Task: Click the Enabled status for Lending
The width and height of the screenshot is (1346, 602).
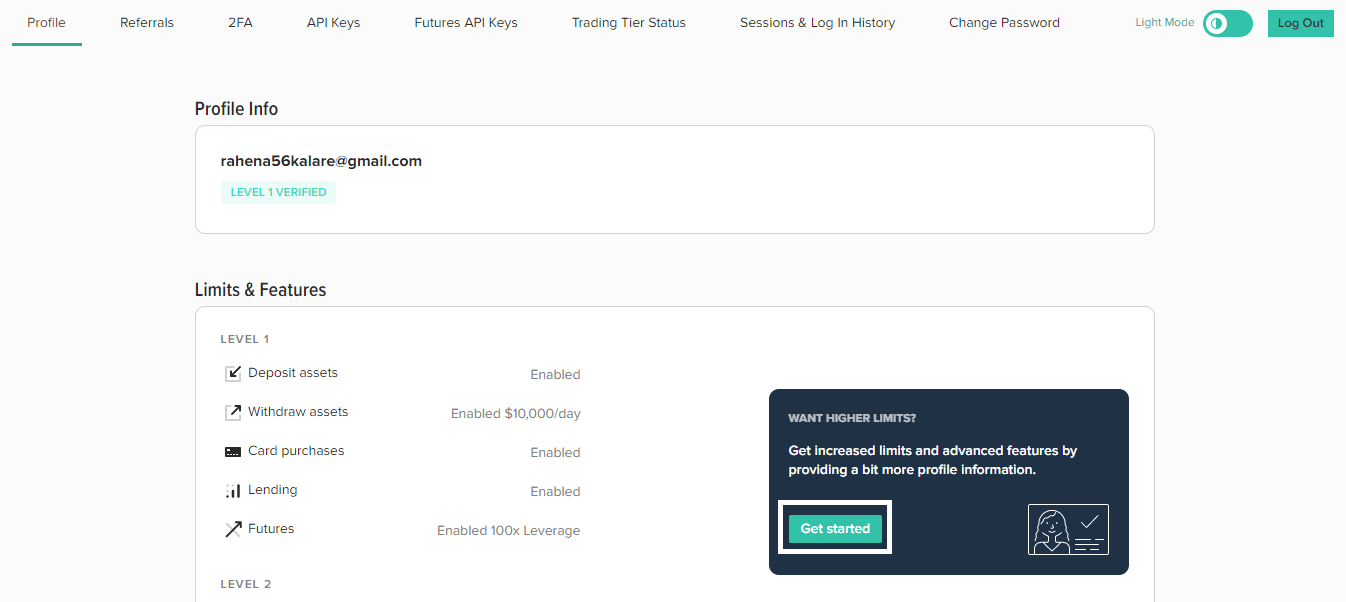Action: pos(555,492)
